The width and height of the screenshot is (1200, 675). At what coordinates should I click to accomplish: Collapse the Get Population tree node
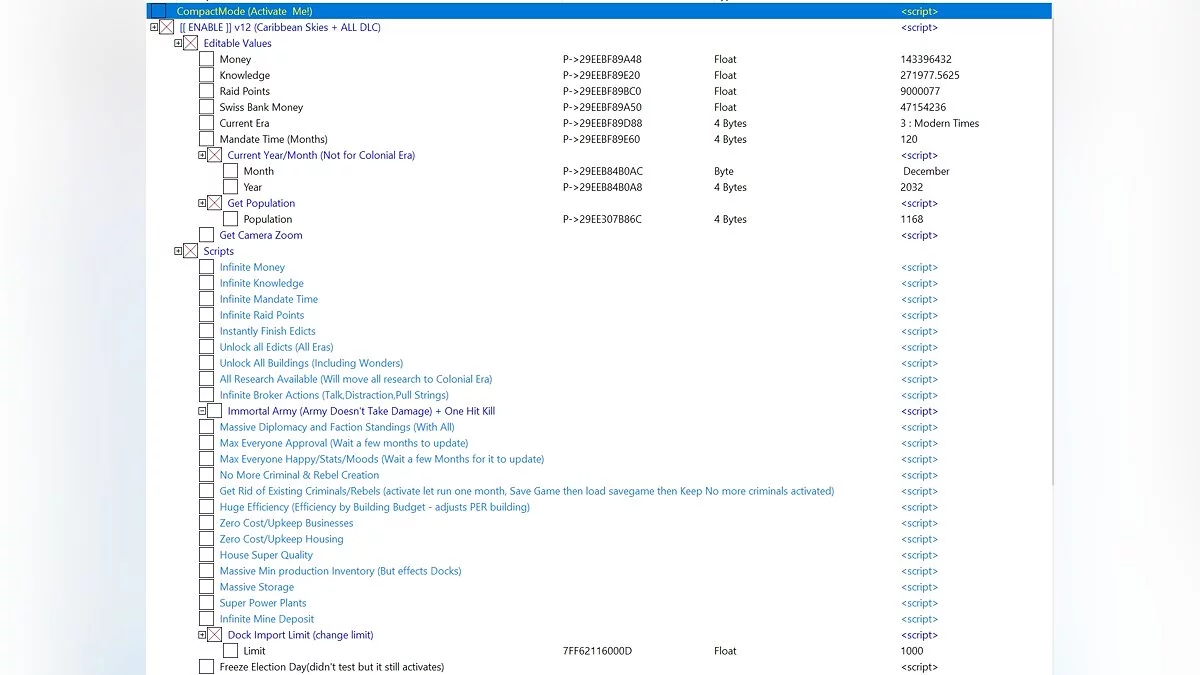click(x=202, y=203)
